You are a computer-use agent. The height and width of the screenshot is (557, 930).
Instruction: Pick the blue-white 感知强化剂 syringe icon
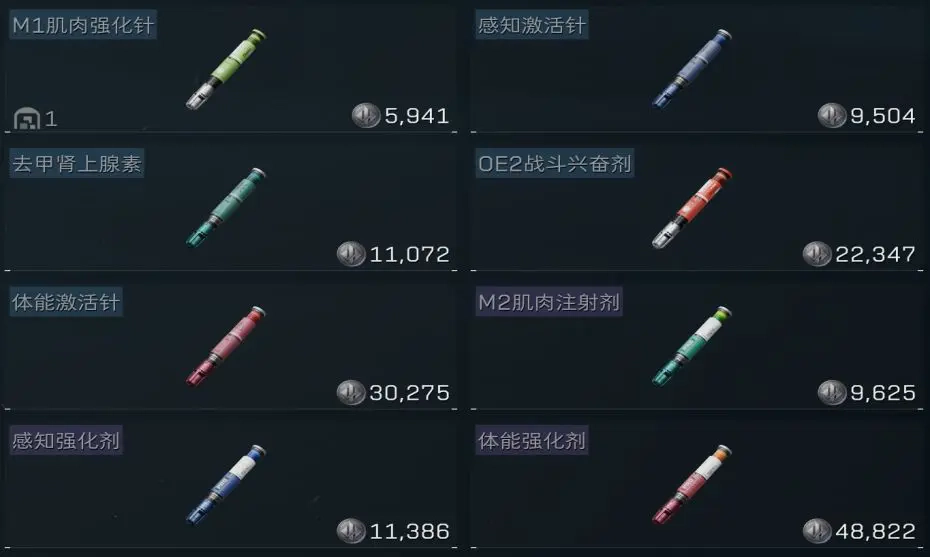(x=226, y=485)
